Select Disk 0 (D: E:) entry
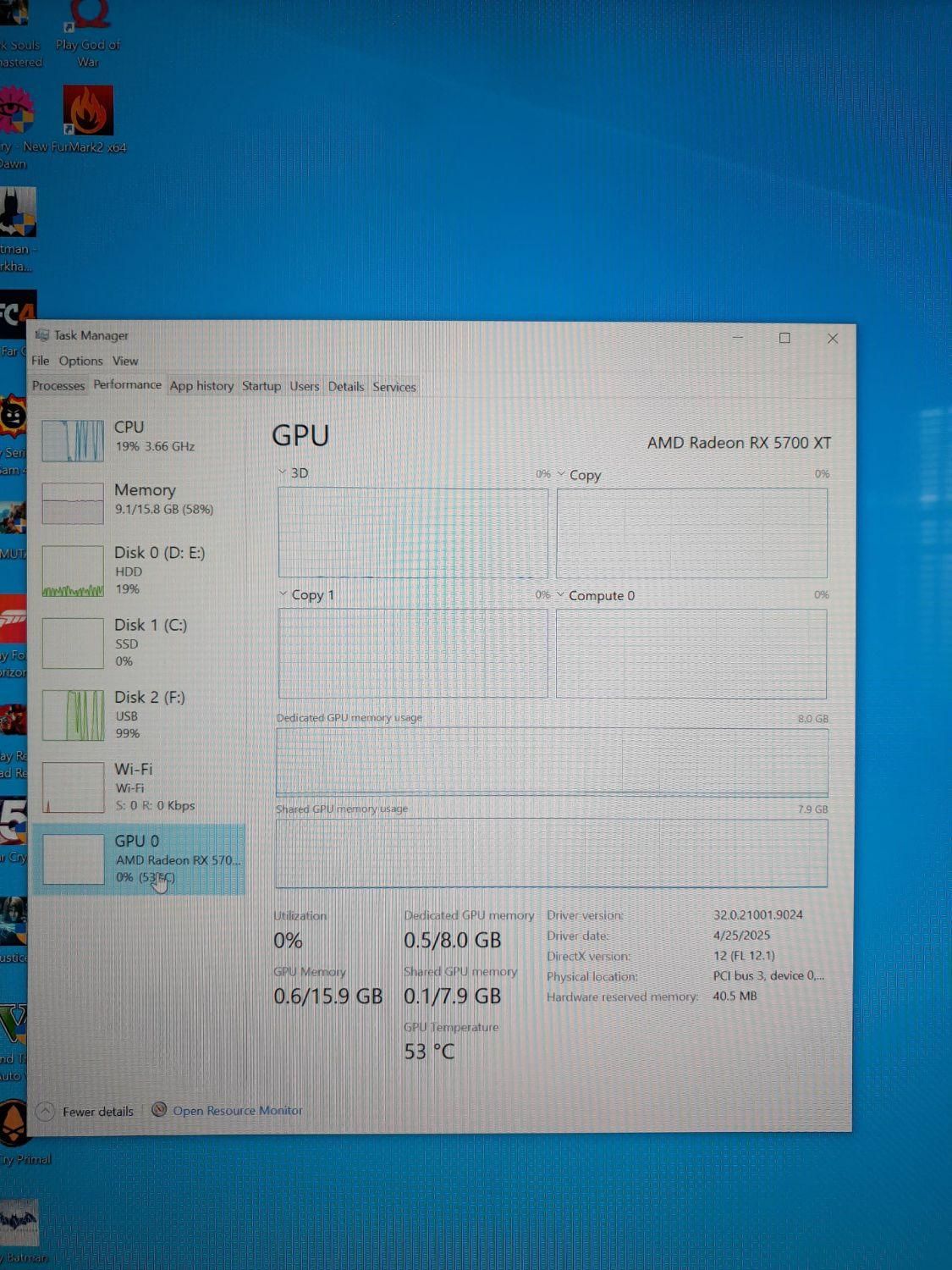The width and height of the screenshot is (952, 1270). [140, 571]
